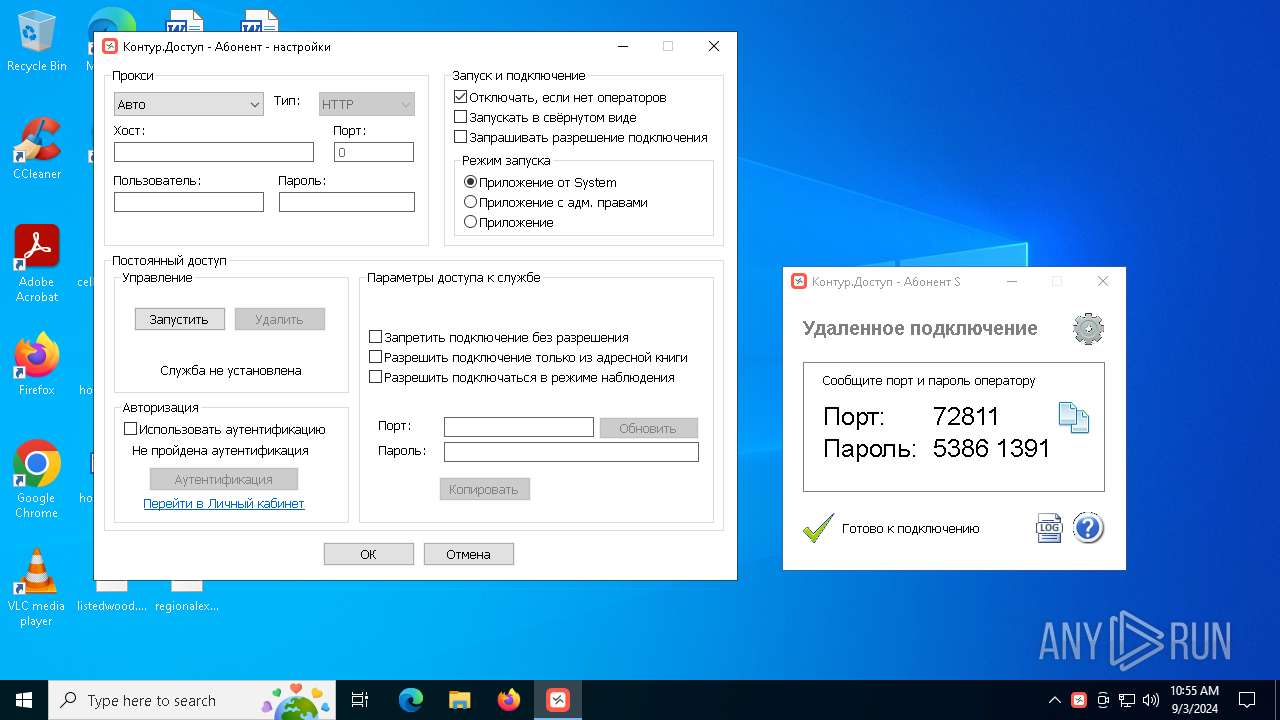Click Windows Start button
1280x720 pixels.
click(x=23, y=700)
